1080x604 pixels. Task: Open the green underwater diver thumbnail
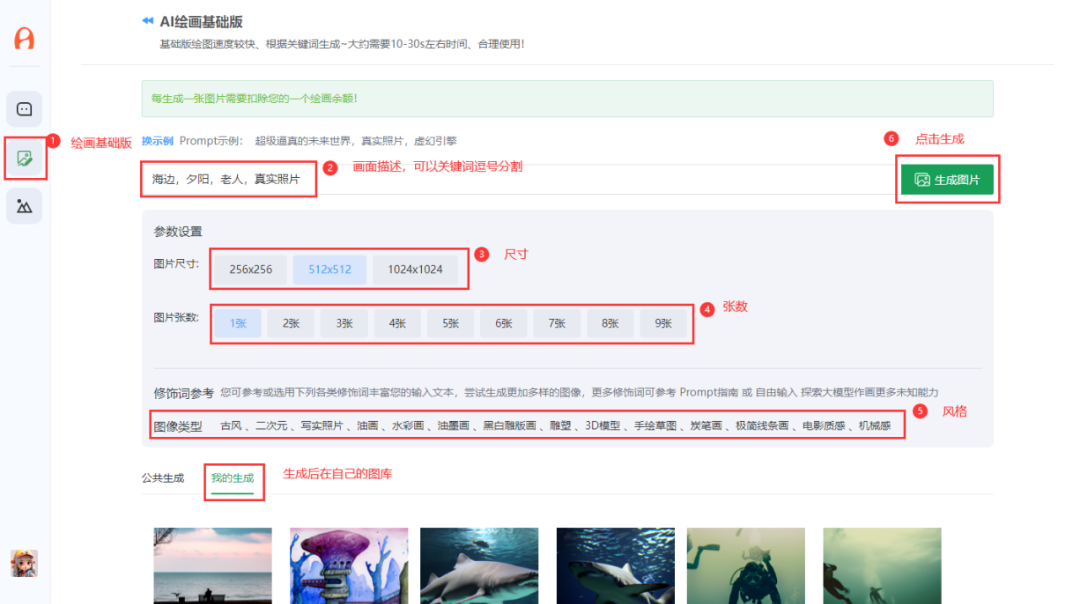[745, 566]
